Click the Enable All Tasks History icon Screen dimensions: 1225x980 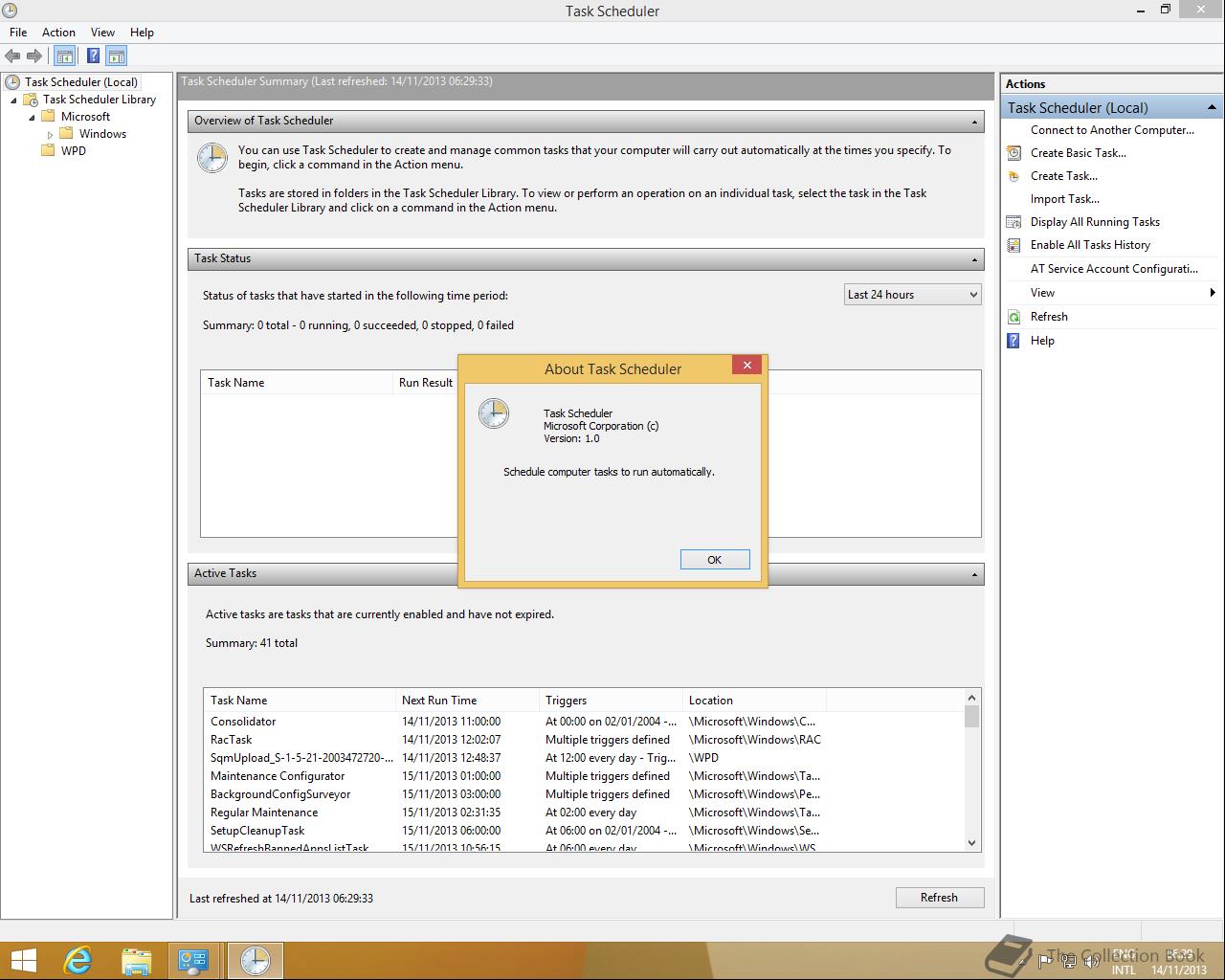[1013, 245]
